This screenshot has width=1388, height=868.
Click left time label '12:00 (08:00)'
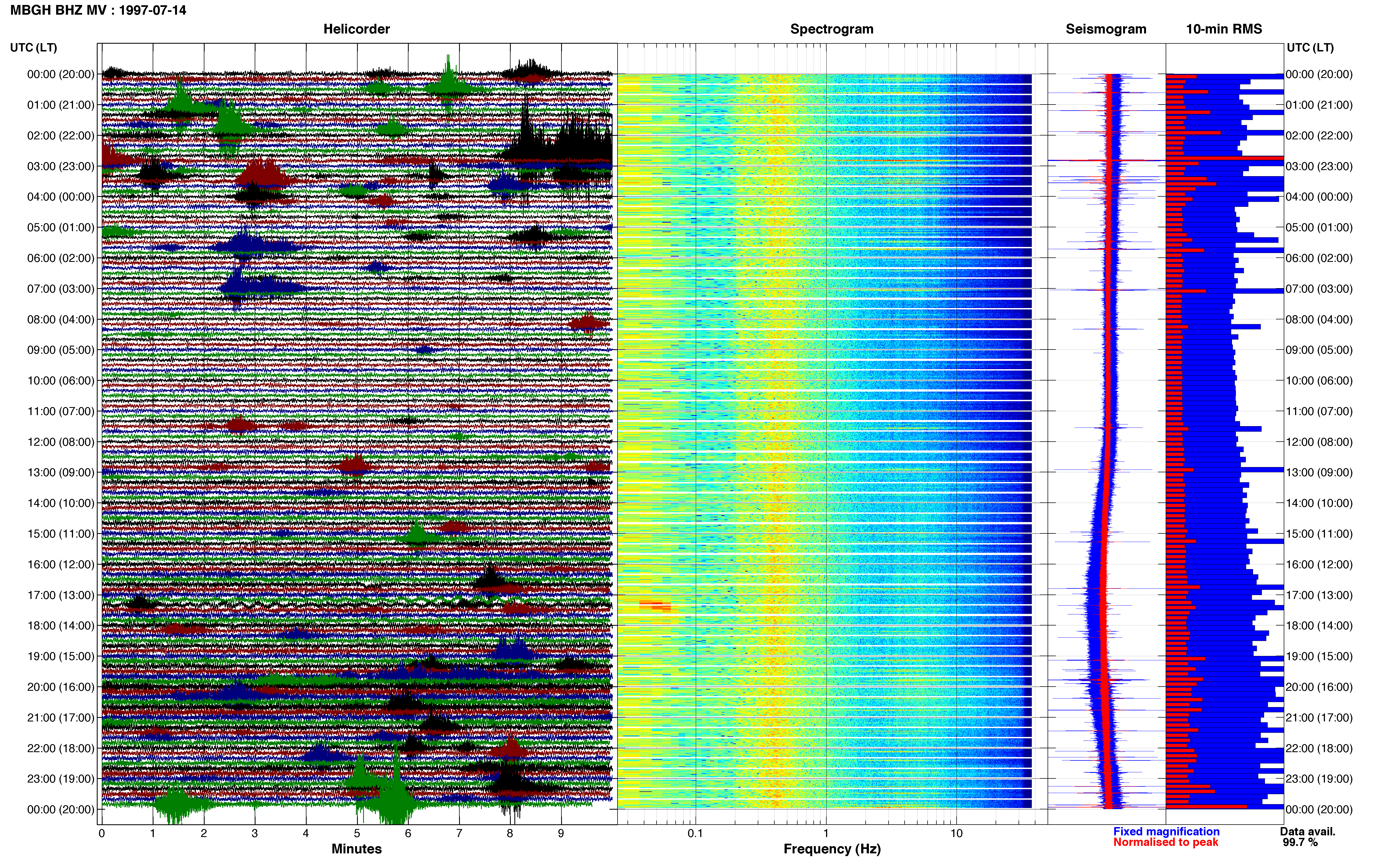[x=61, y=442]
